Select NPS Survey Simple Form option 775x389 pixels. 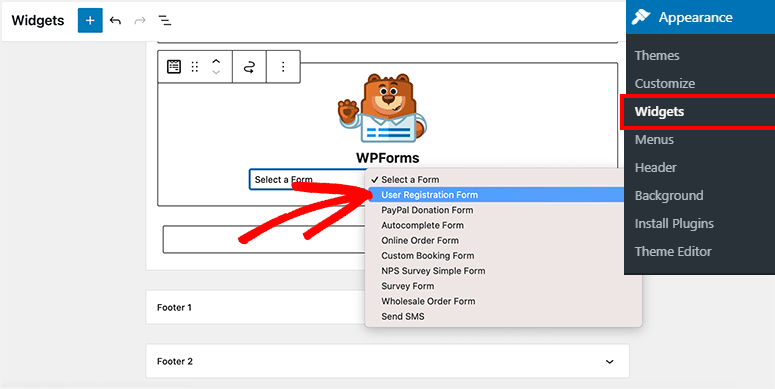coord(503,271)
